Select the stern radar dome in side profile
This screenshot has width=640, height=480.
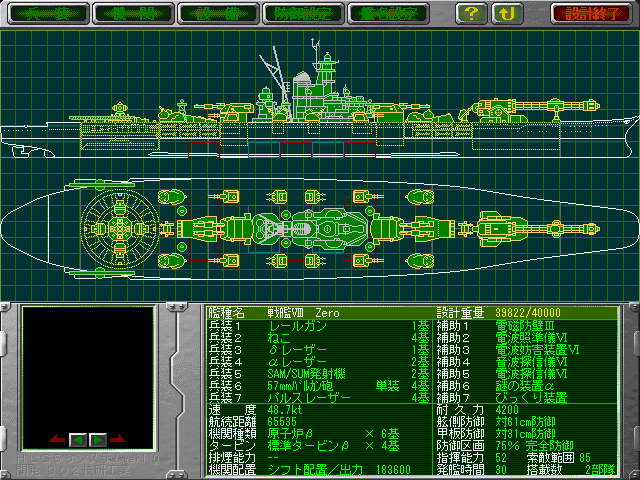pos(120,109)
